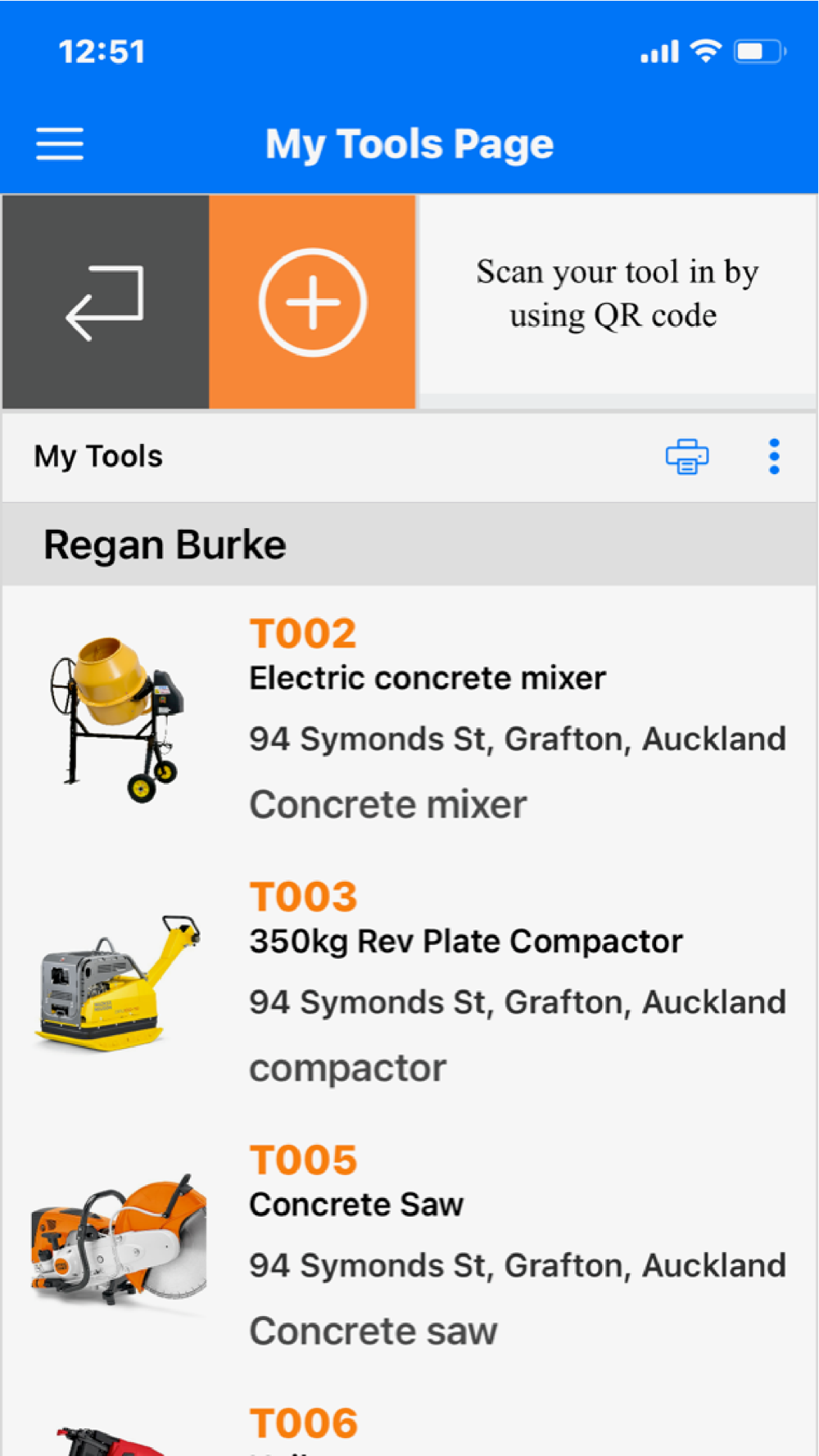Tap the return tool arrow icon
Viewport: 819px width, 1456px height.
[106, 301]
